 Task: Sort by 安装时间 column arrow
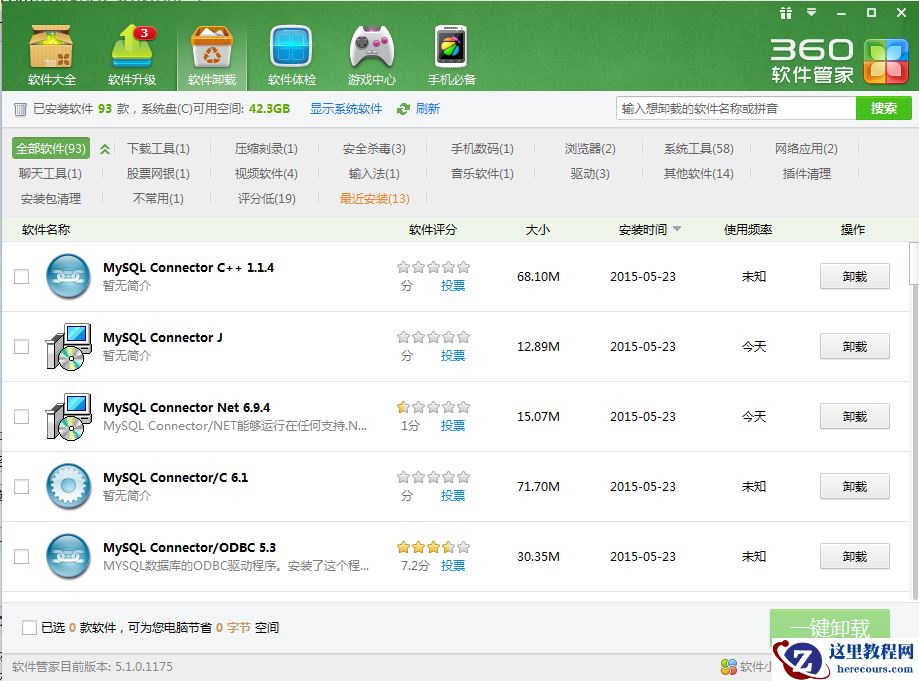[677, 230]
